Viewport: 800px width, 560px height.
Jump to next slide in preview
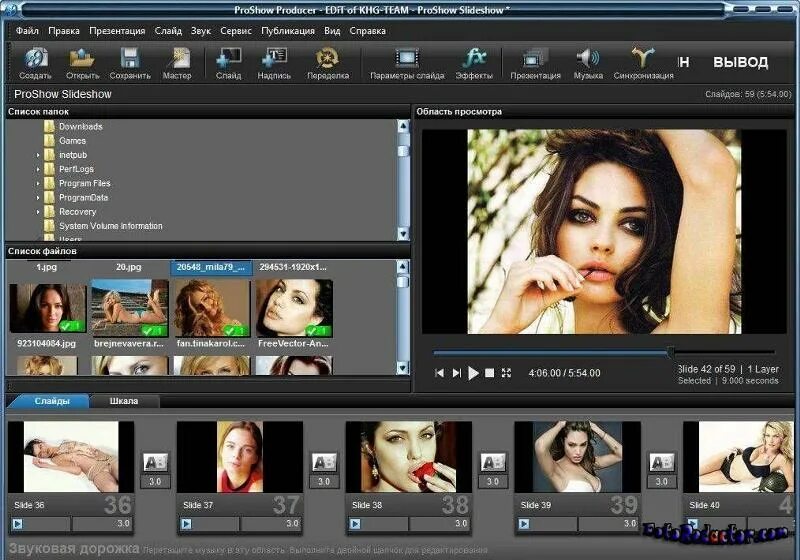point(457,373)
